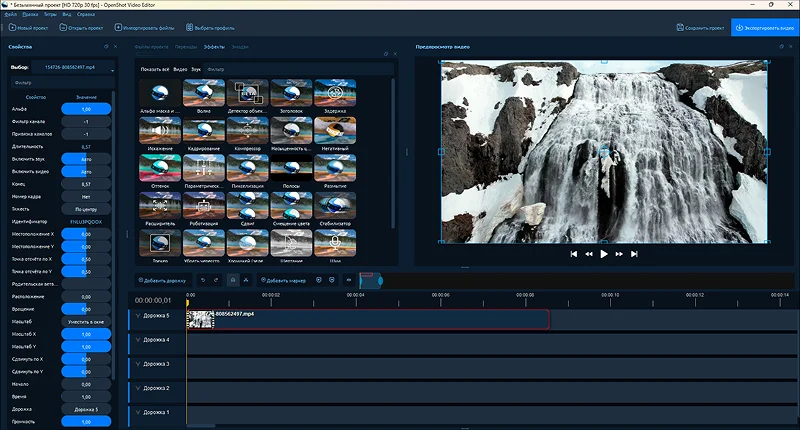
Task: Collapse the Дорожка 3 track chevron
Action: [138, 364]
